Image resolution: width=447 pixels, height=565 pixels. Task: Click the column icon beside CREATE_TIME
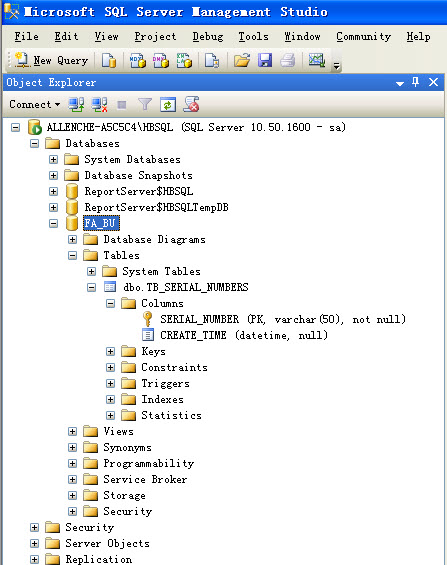[x=148, y=335]
